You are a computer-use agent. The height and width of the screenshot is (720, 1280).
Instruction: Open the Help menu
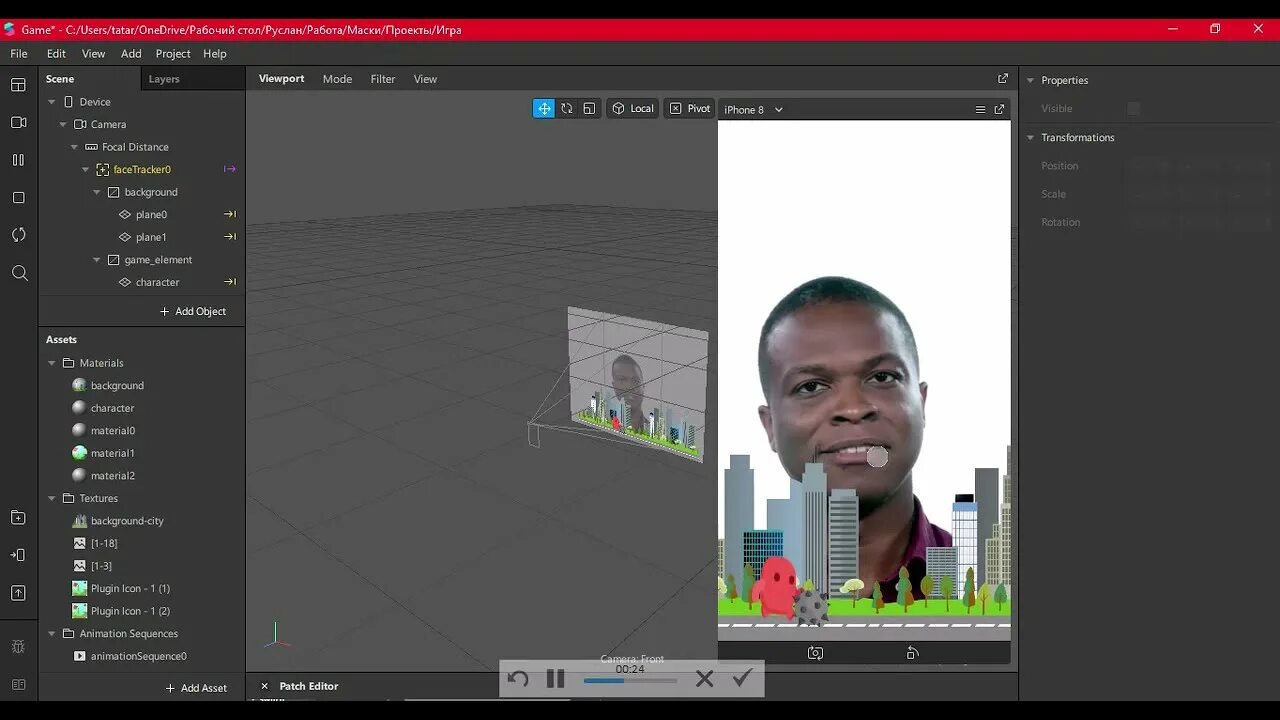tap(215, 53)
